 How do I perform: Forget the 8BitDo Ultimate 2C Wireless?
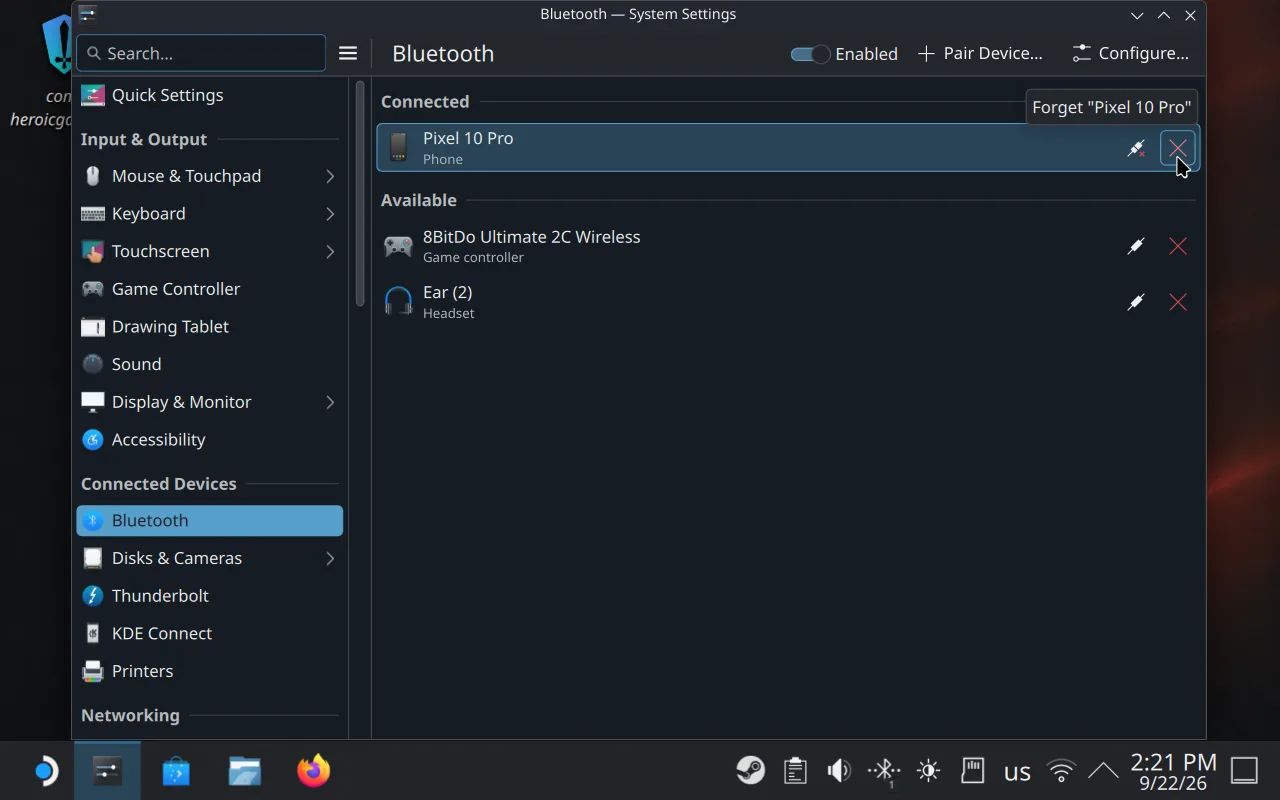click(1178, 246)
